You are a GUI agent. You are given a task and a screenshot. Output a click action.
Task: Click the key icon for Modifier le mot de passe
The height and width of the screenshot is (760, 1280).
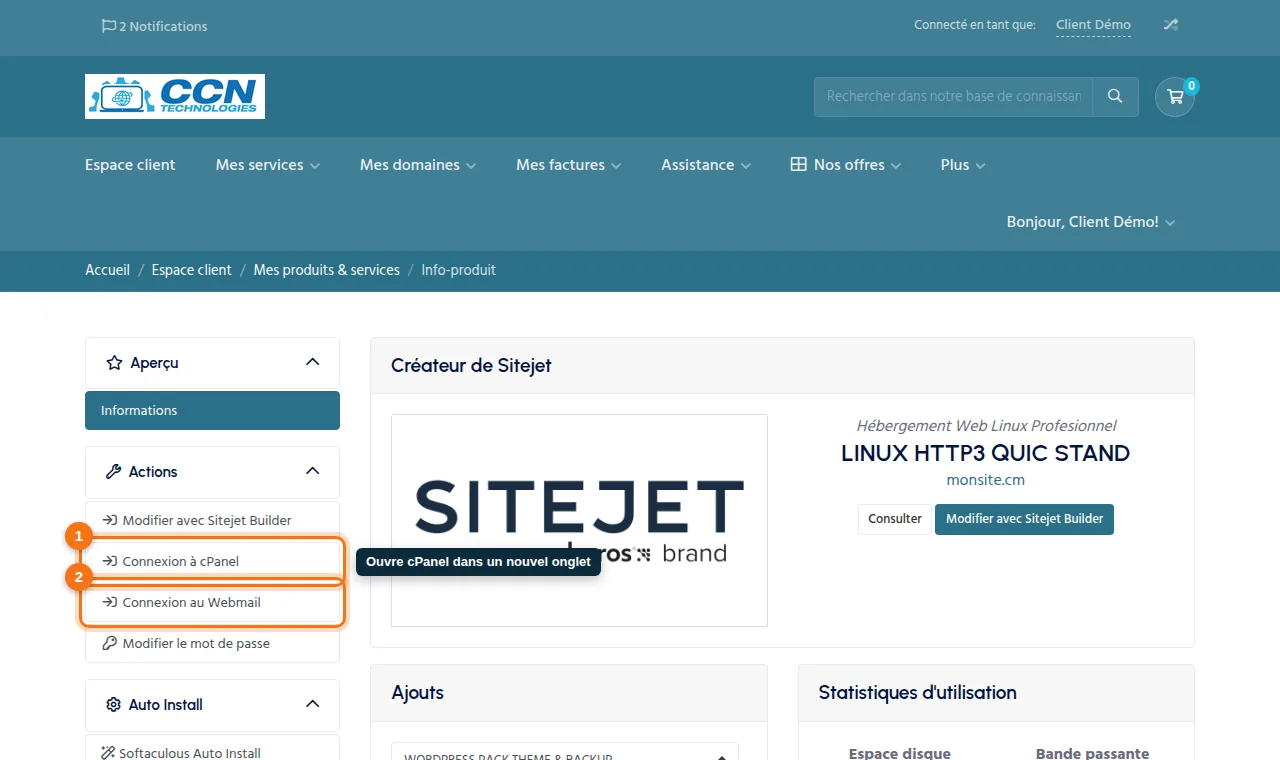(110, 644)
